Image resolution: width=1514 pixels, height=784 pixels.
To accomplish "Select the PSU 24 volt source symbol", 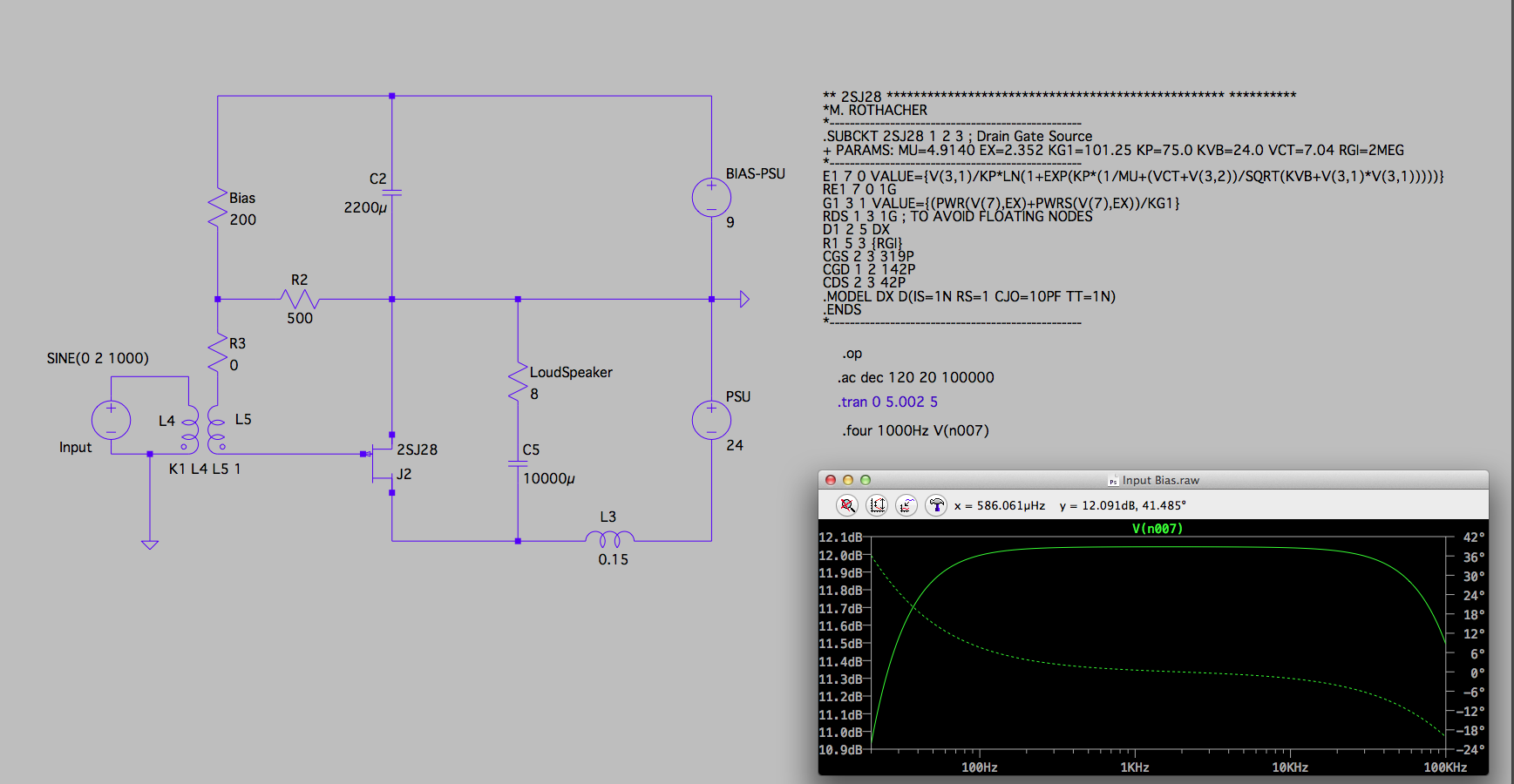I will pos(711,421).
